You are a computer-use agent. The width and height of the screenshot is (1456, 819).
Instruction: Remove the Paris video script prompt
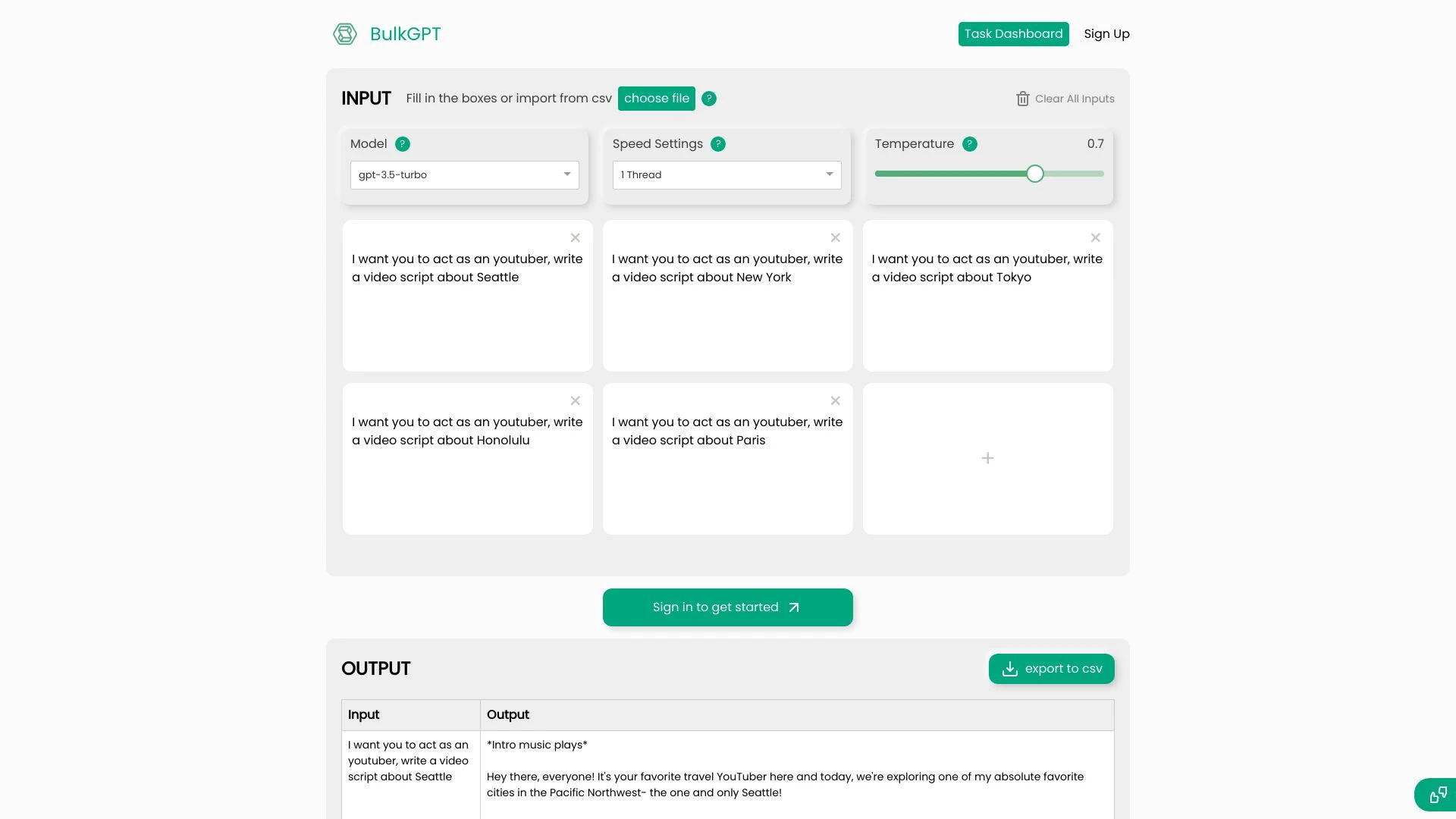pos(835,400)
